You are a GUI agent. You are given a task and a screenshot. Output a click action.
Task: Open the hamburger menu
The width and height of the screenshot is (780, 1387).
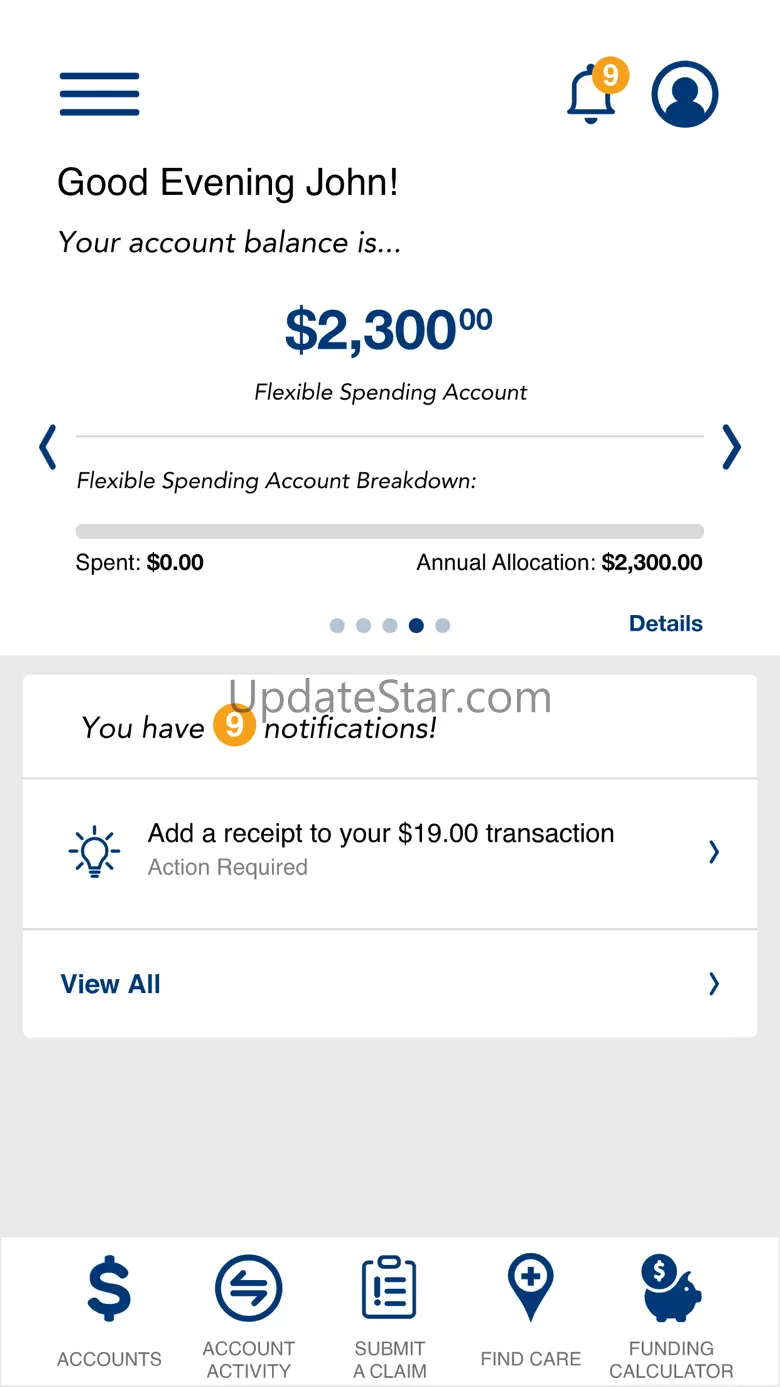click(x=99, y=95)
